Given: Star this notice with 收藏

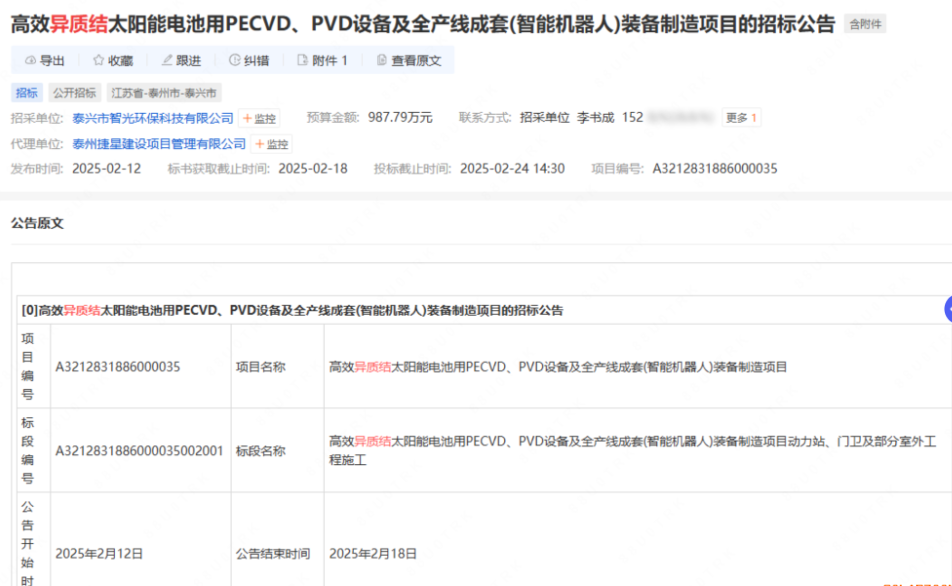Looking at the screenshot, I should coord(112,61).
